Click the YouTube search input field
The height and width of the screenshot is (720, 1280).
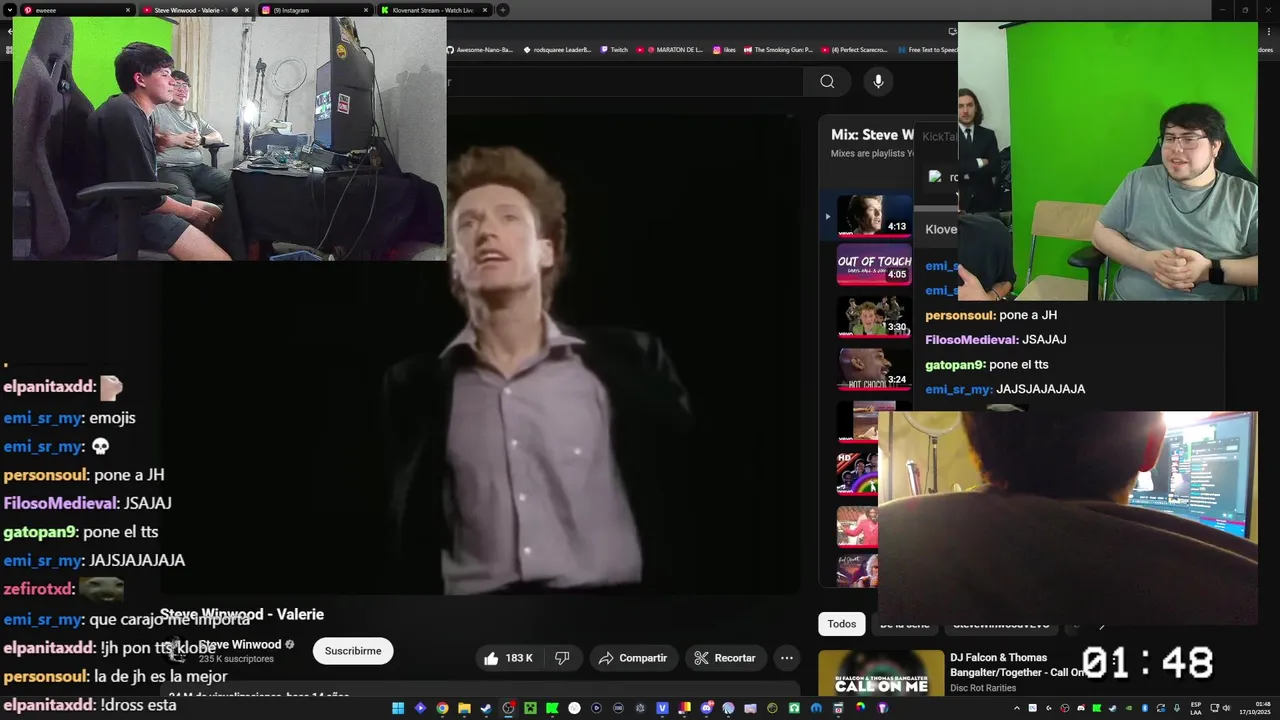pos(625,82)
